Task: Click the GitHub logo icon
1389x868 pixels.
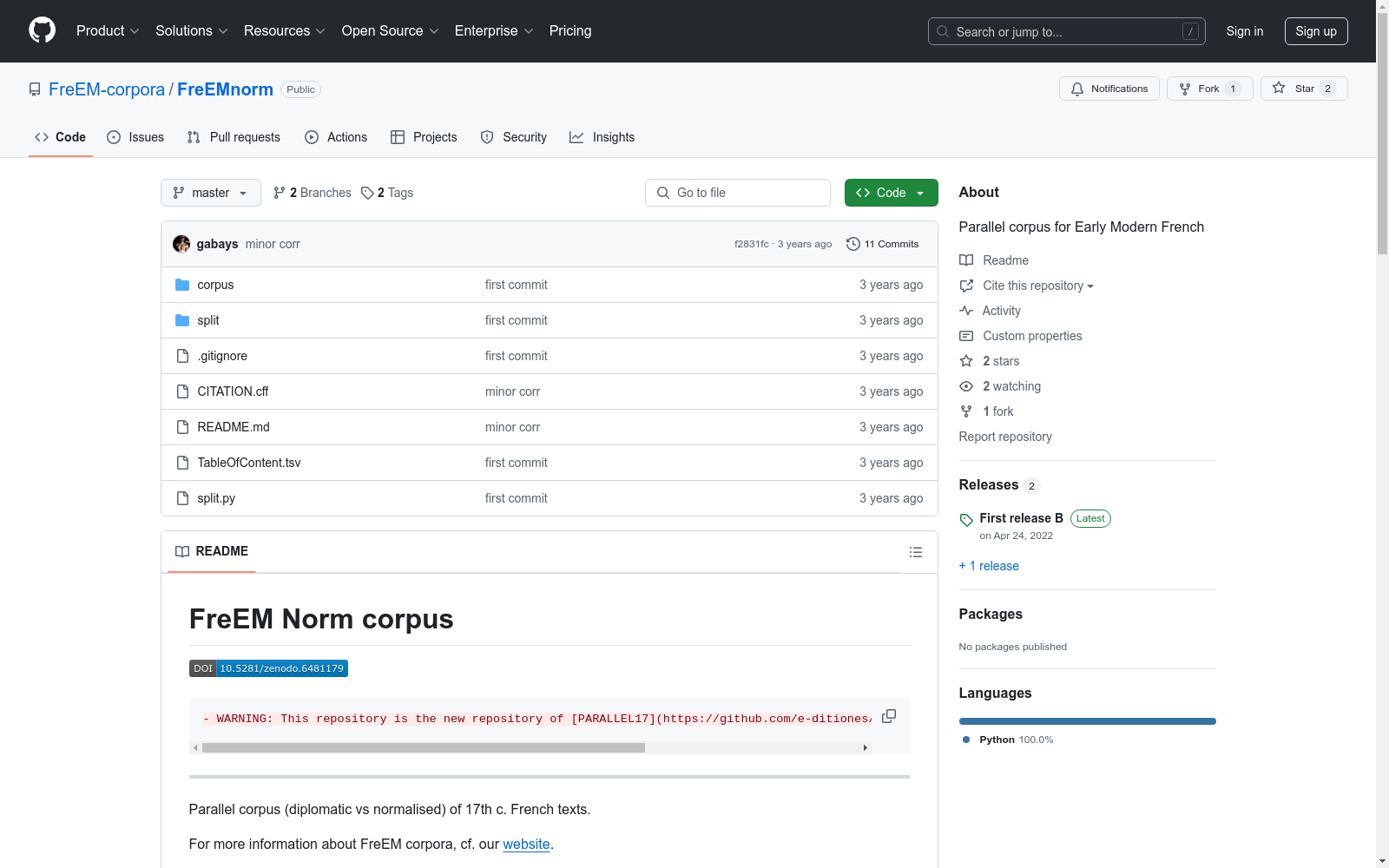Action: pos(42,30)
